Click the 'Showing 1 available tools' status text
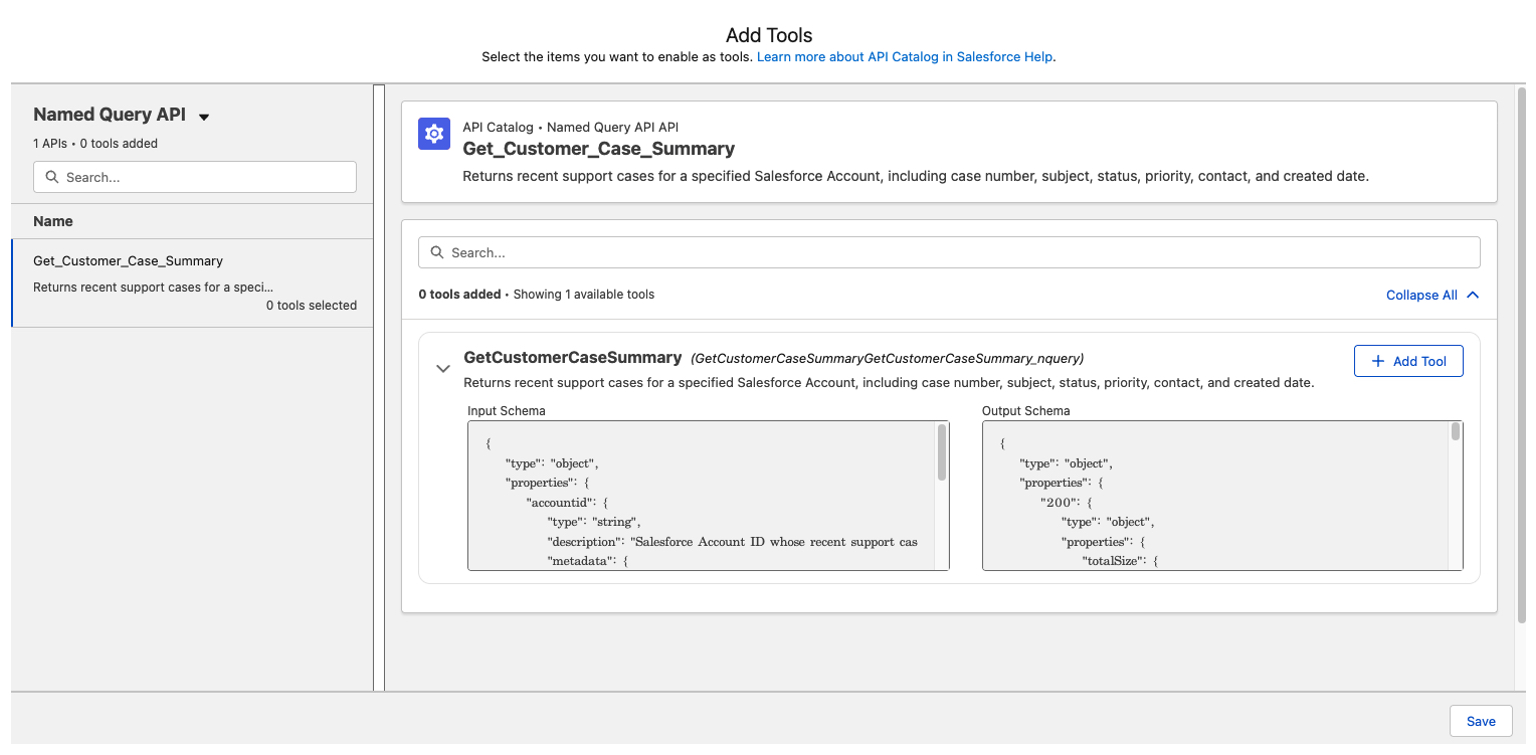The width and height of the screenshot is (1536, 755). click(584, 295)
